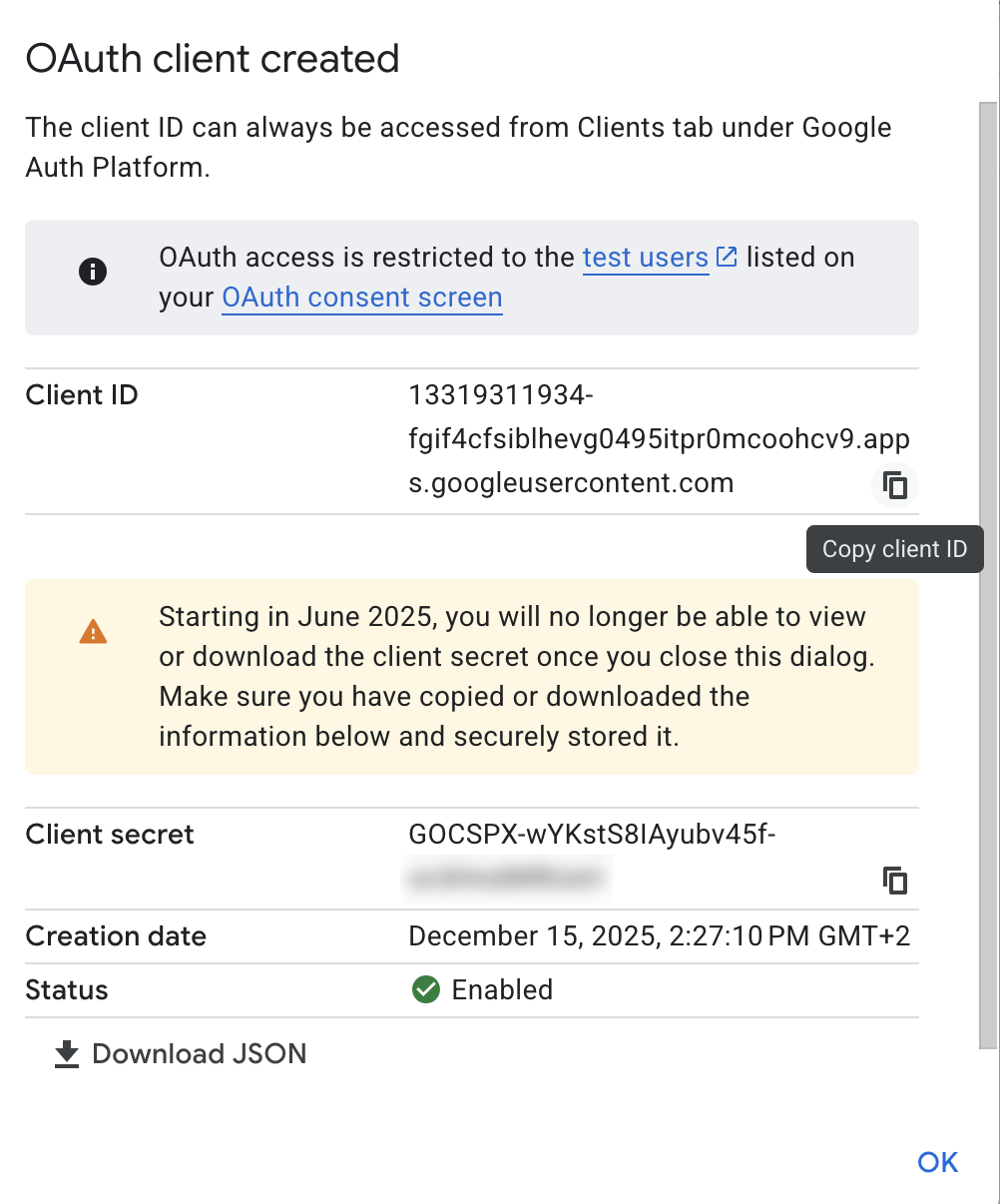Click the download arrow icon before Download JSON
Image resolution: width=1000 pixels, height=1204 pixels.
pyautogui.click(x=66, y=1053)
